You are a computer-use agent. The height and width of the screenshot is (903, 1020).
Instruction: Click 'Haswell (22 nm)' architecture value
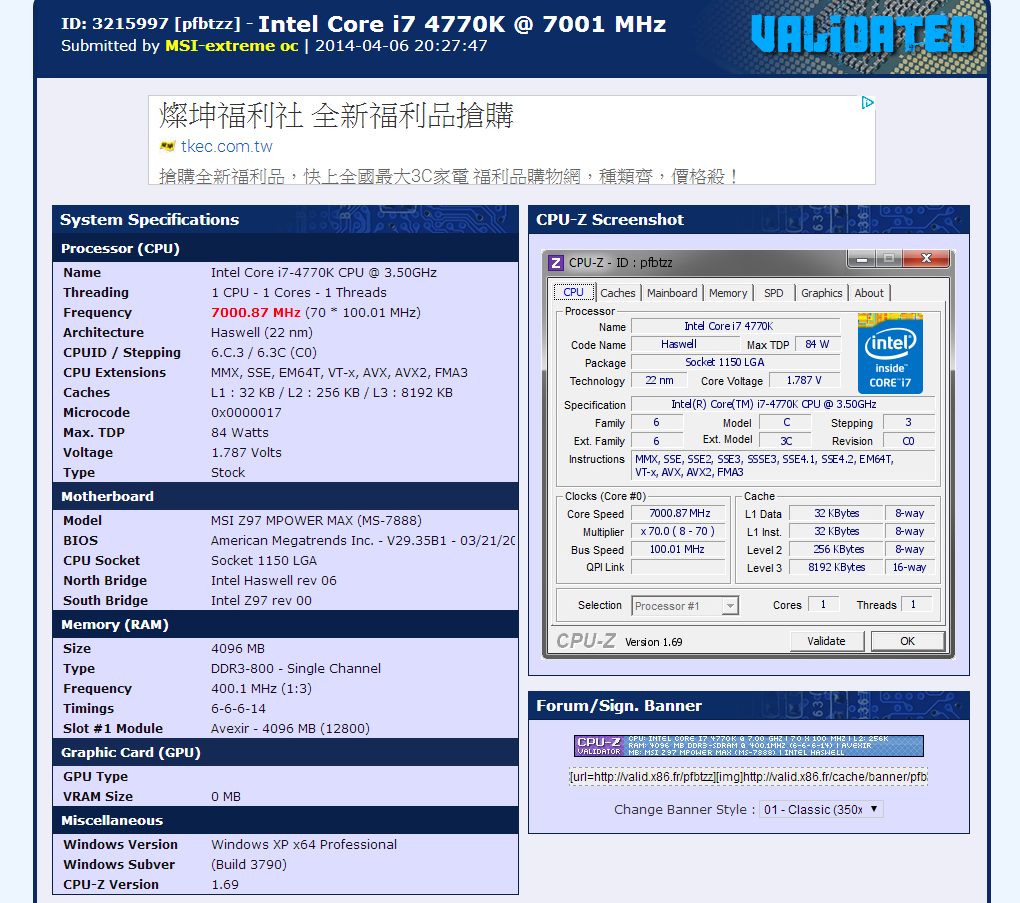[x=262, y=332]
